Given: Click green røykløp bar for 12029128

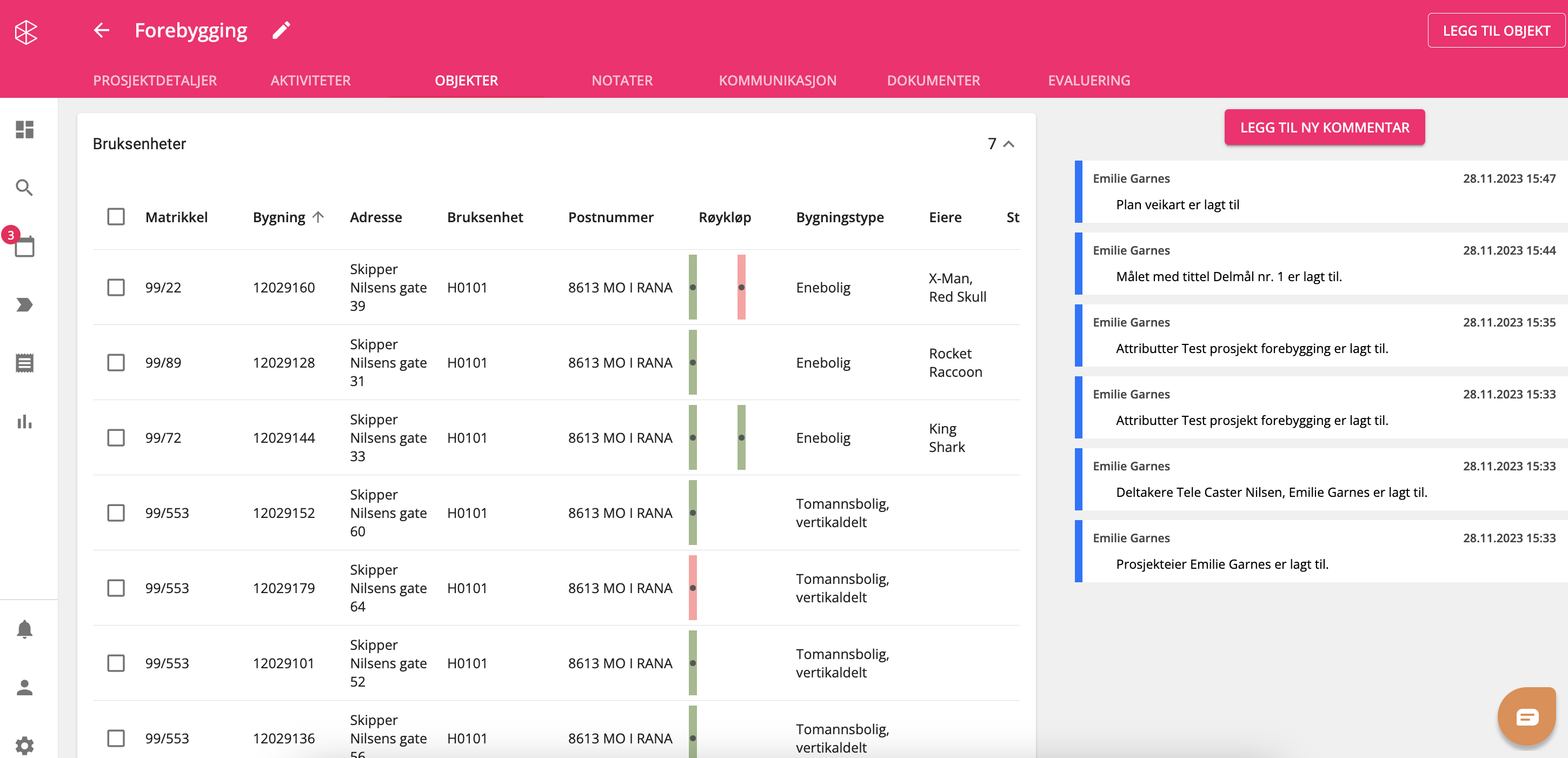Looking at the screenshot, I should [x=693, y=362].
